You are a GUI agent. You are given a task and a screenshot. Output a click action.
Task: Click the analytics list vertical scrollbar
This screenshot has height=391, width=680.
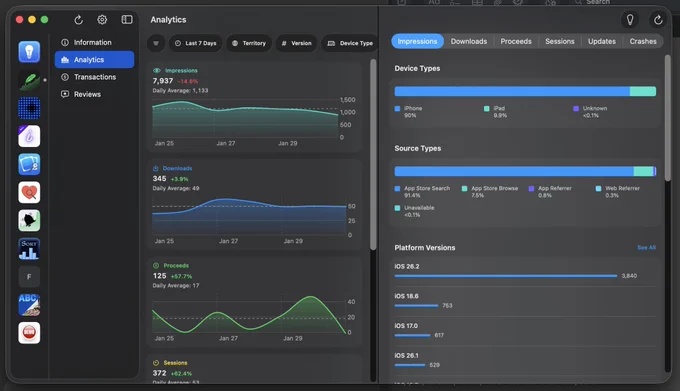(373, 154)
